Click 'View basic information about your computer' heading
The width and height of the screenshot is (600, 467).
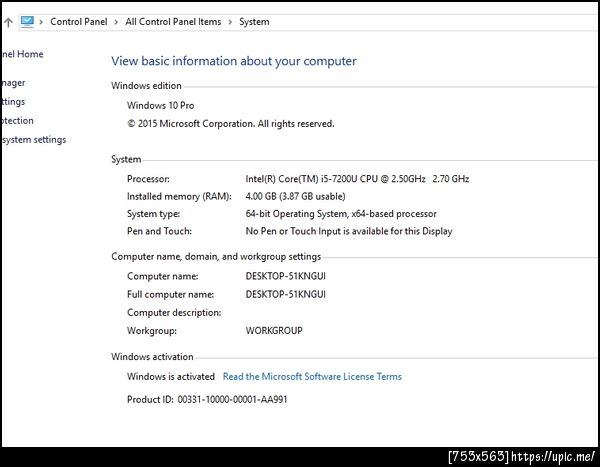click(234, 61)
